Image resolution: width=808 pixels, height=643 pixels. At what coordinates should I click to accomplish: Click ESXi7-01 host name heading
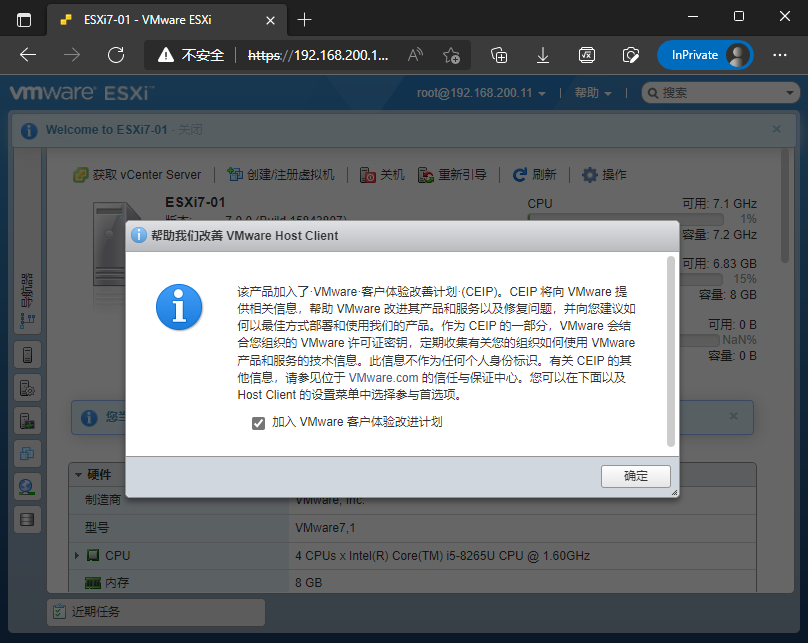click(195, 202)
